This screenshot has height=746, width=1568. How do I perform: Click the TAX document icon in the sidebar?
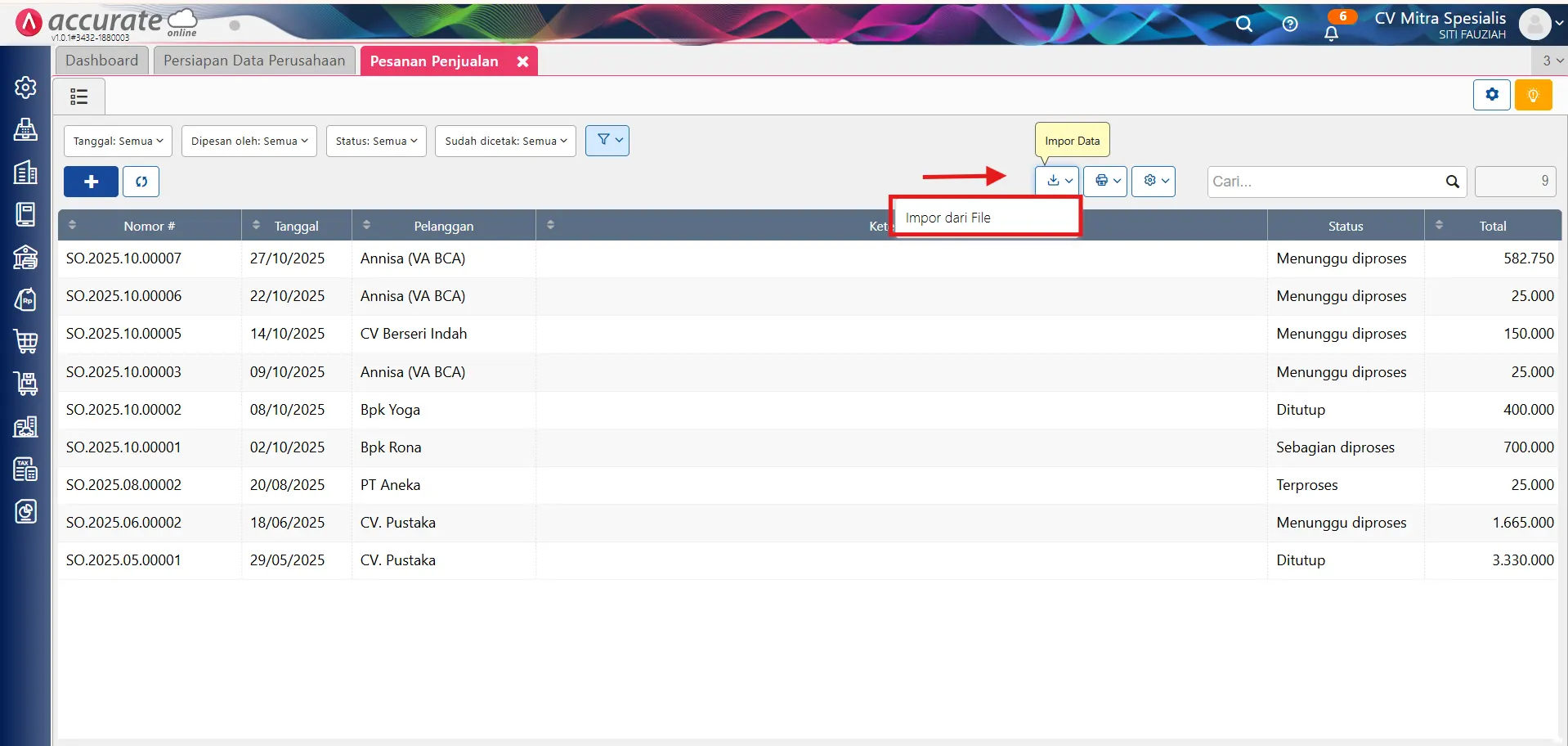click(x=26, y=469)
